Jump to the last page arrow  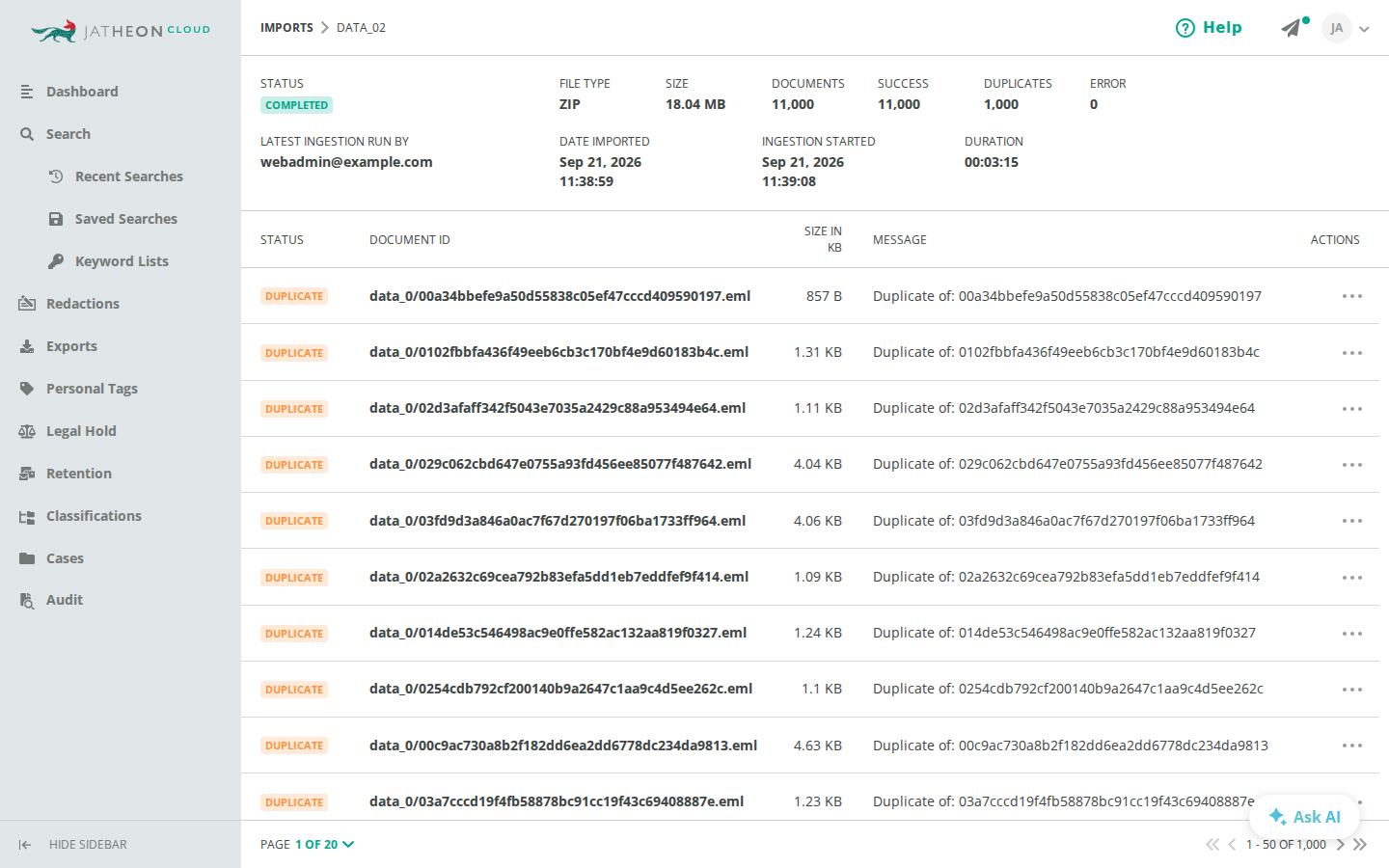point(1360,845)
